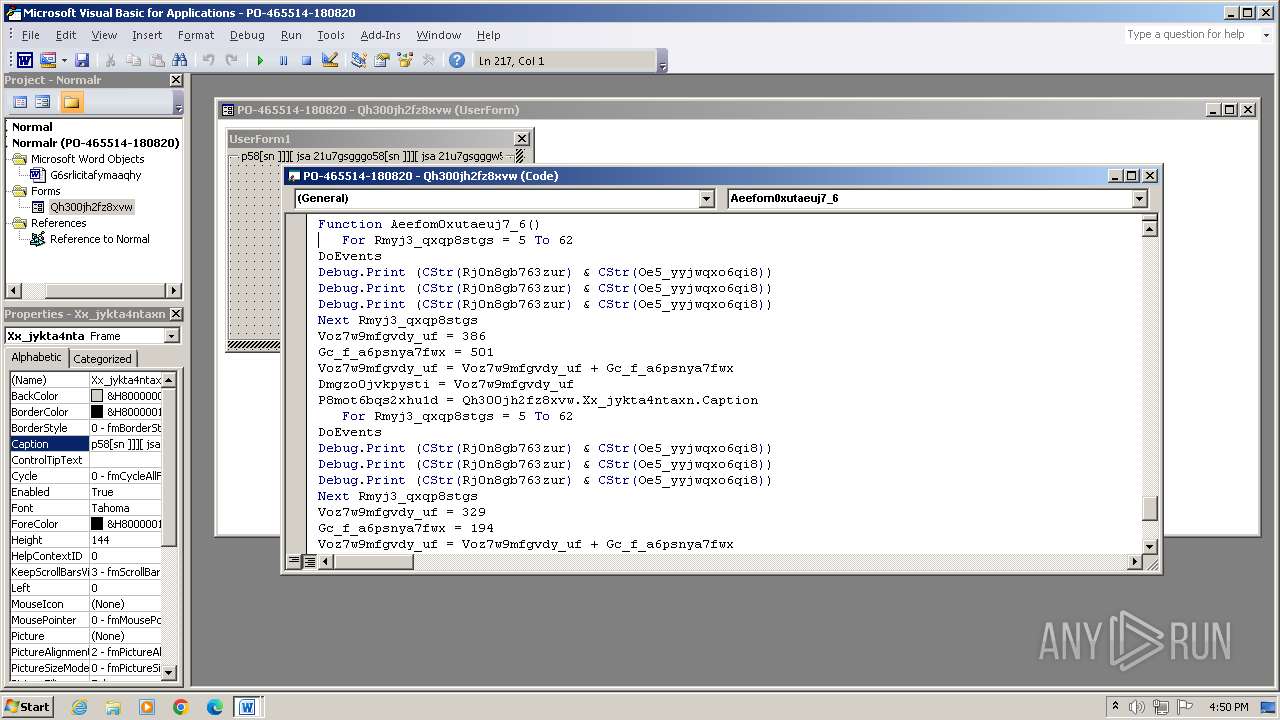1280x720 pixels.
Task: Click the Reset stop icon
Action: (x=306, y=61)
